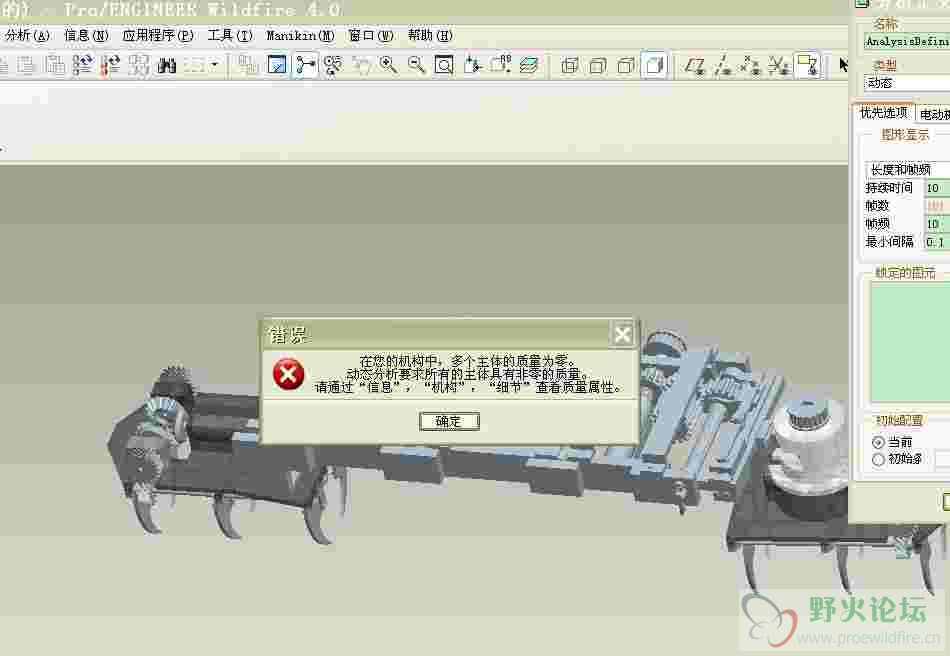The height and width of the screenshot is (656, 950).
Task: Open the 工具(T) menu
Action: pyautogui.click(x=230, y=36)
